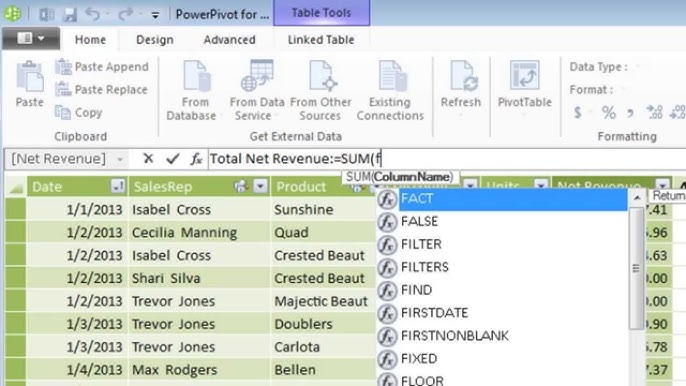Cancel the formula with the X icon
This screenshot has height=386, width=686.
[148, 158]
